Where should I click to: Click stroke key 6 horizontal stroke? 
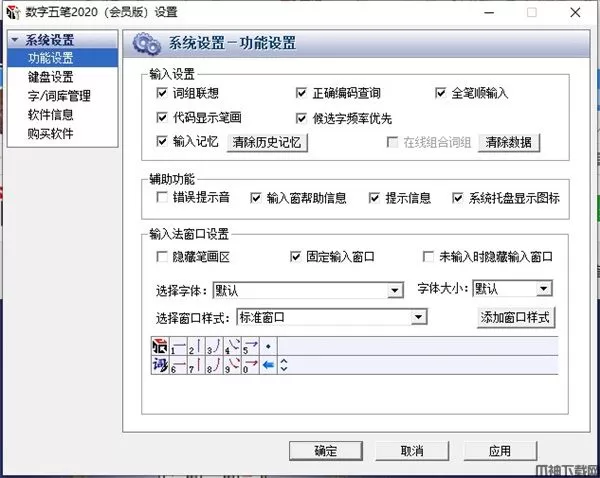click(178, 365)
